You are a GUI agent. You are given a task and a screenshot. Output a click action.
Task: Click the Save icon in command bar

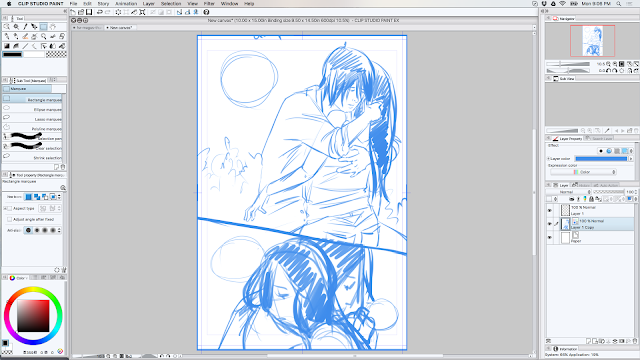[x=89, y=12]
